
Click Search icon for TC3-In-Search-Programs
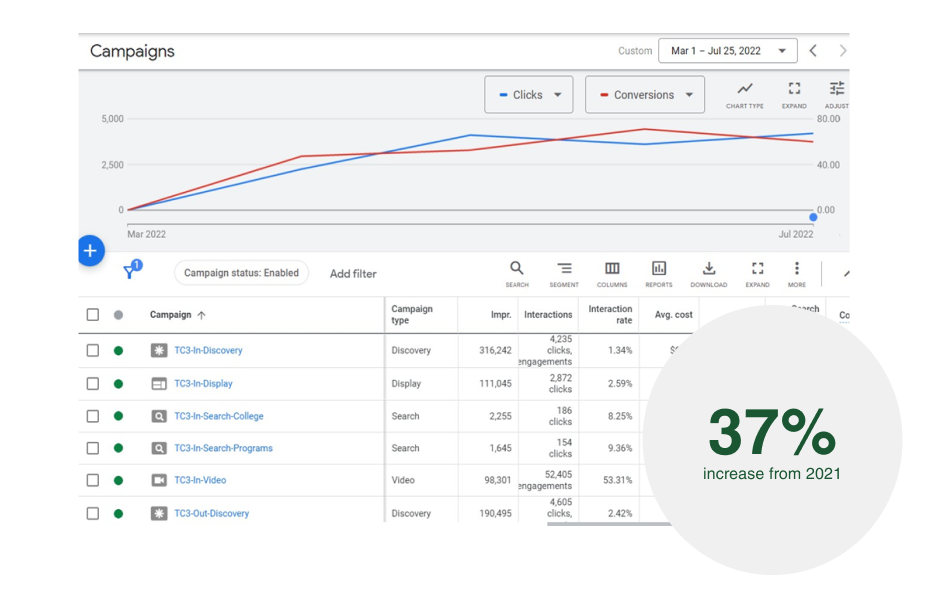(159, 448)
